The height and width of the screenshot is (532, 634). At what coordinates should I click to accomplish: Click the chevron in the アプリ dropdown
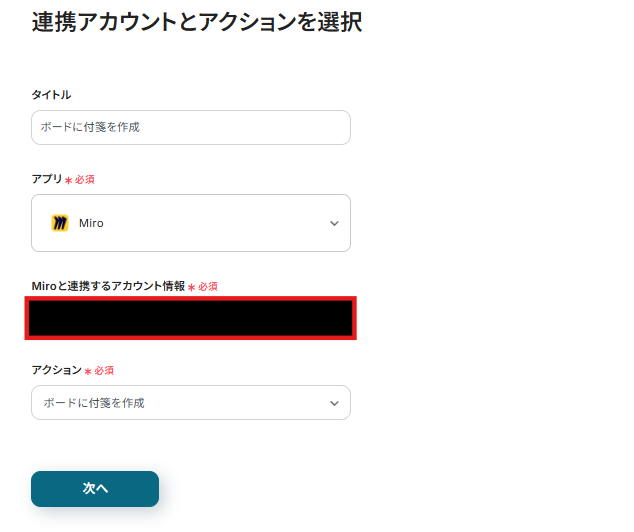334,223
